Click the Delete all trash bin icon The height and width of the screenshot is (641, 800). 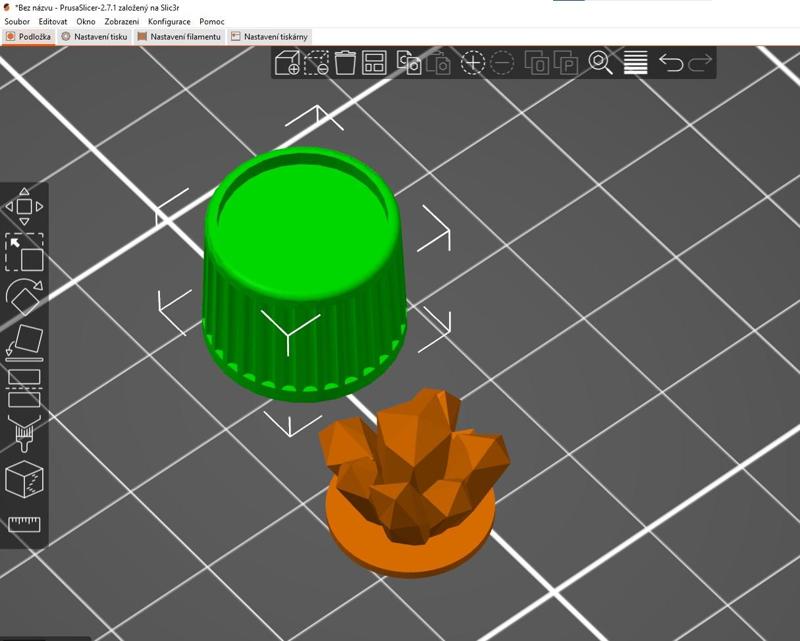tap(345, 63)
